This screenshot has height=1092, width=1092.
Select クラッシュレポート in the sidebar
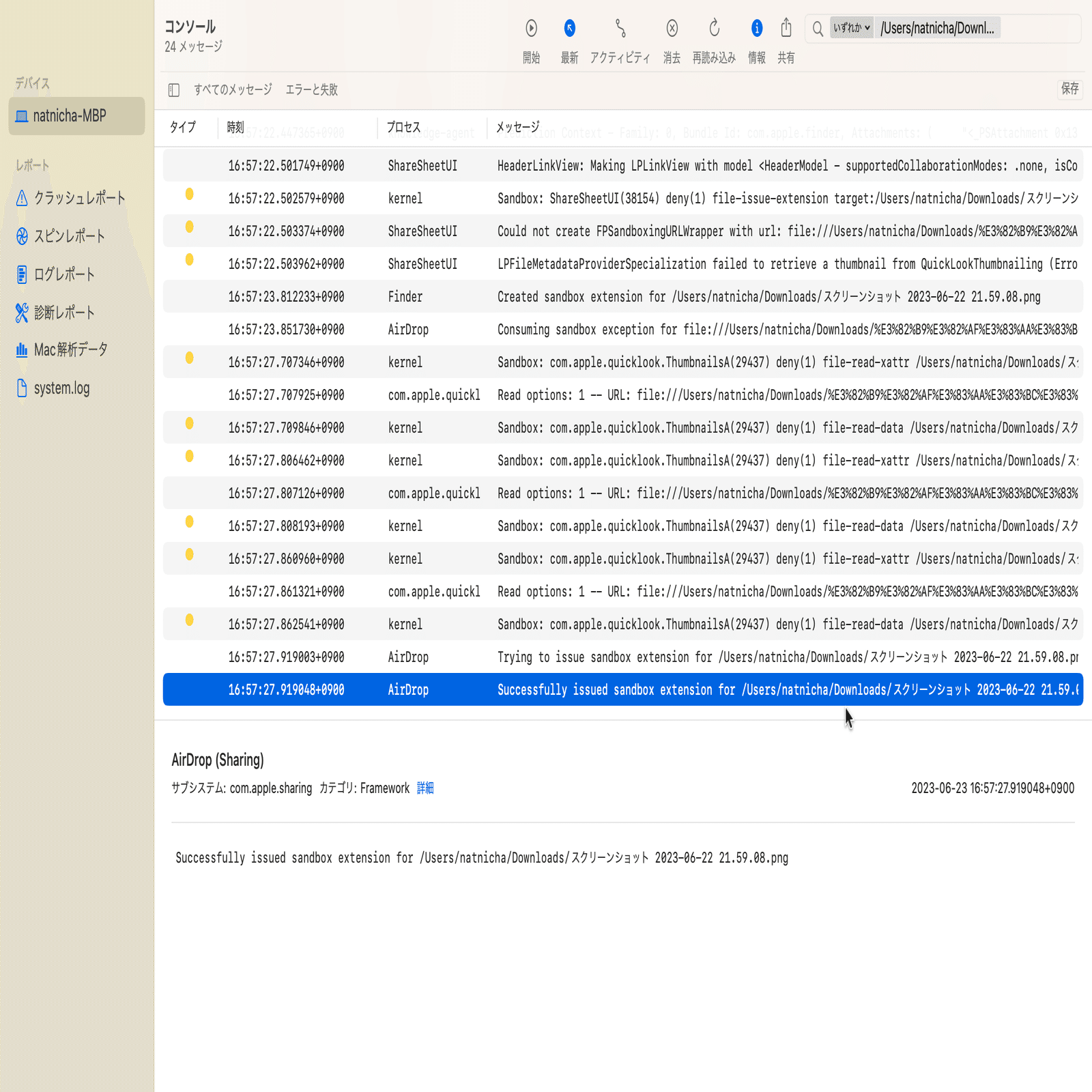tap(79, 198)
